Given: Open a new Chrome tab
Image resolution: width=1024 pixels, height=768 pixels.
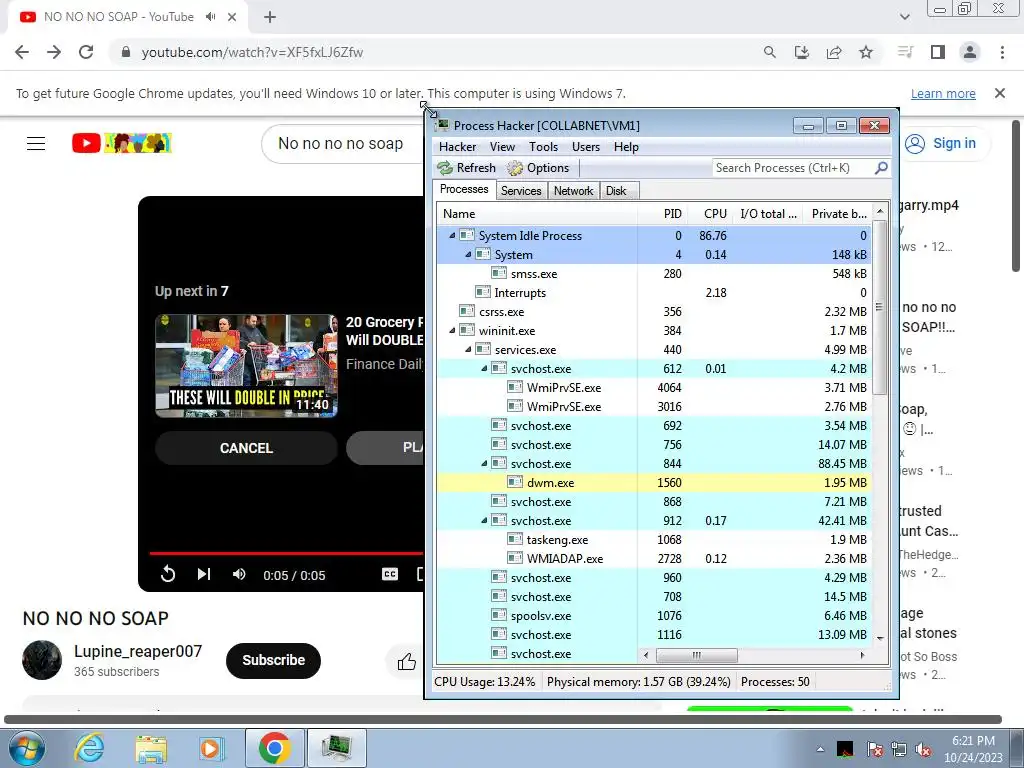Looking at the screenshot, I should point(270,17).
